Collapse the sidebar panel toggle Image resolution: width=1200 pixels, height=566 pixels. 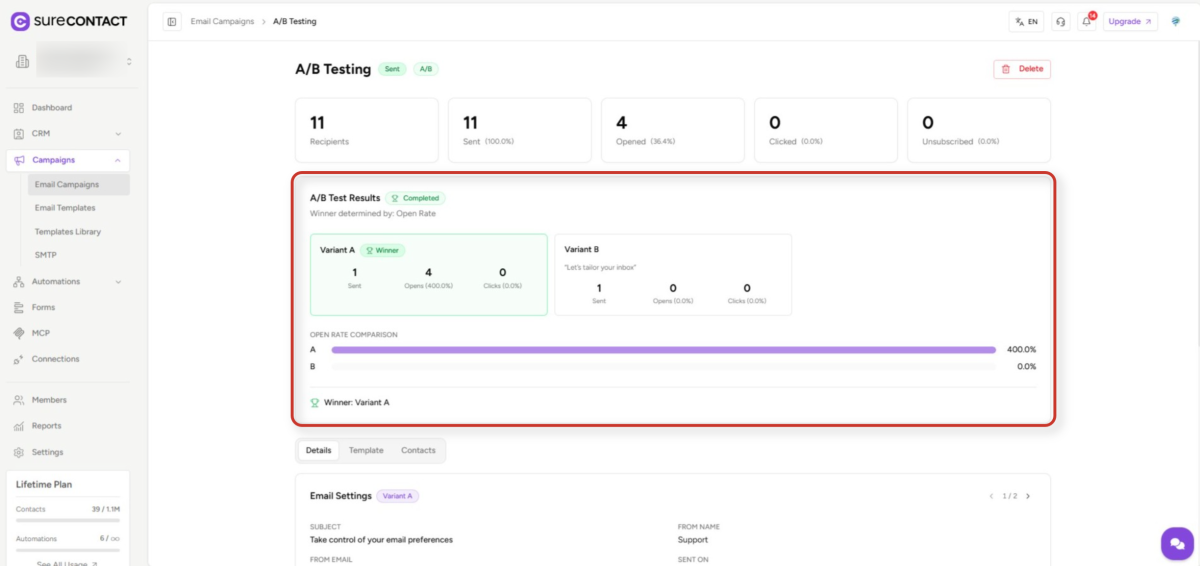[x=172, y=21]
